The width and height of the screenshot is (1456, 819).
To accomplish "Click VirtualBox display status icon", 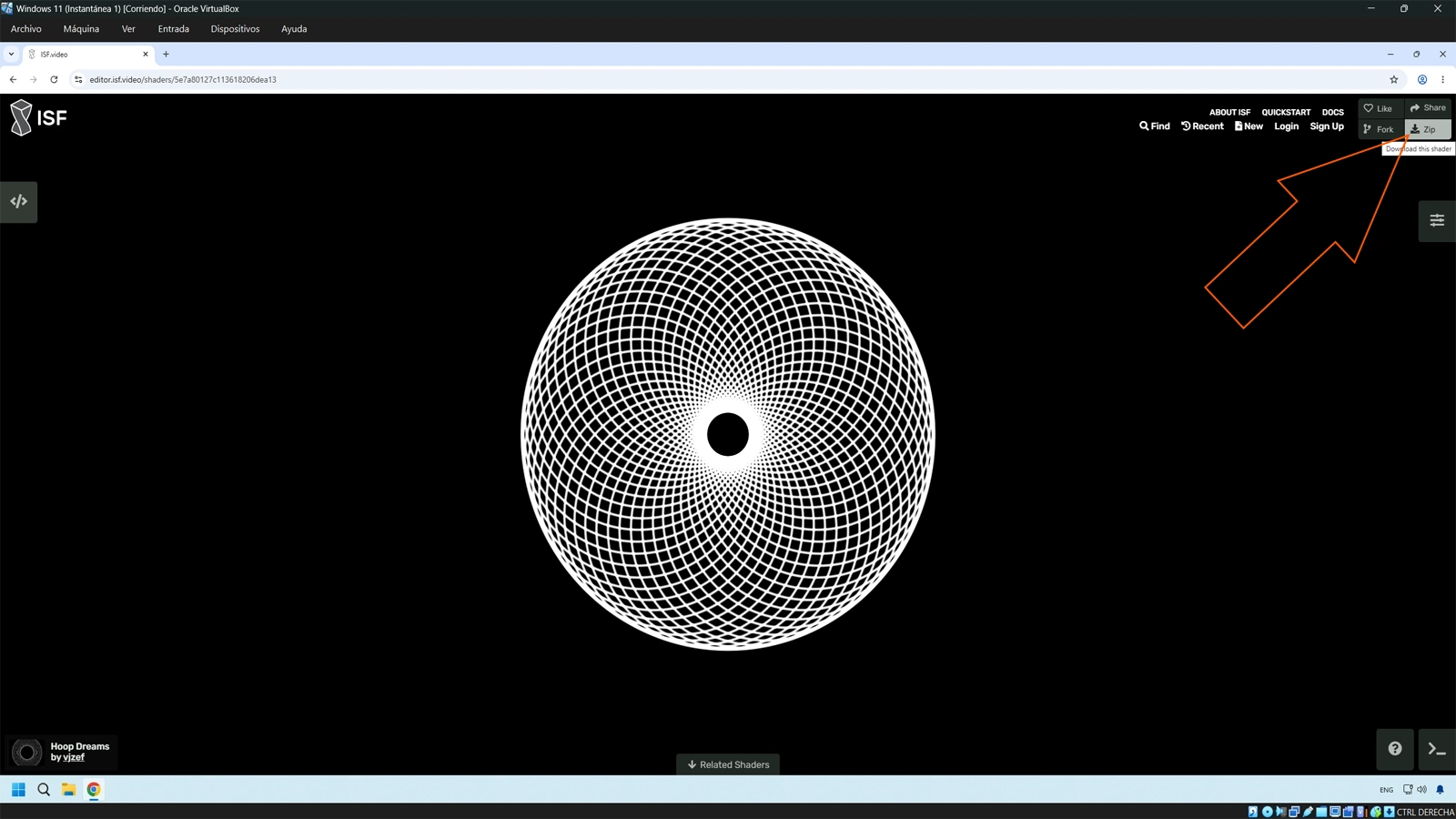I will tap(1335, 811).
